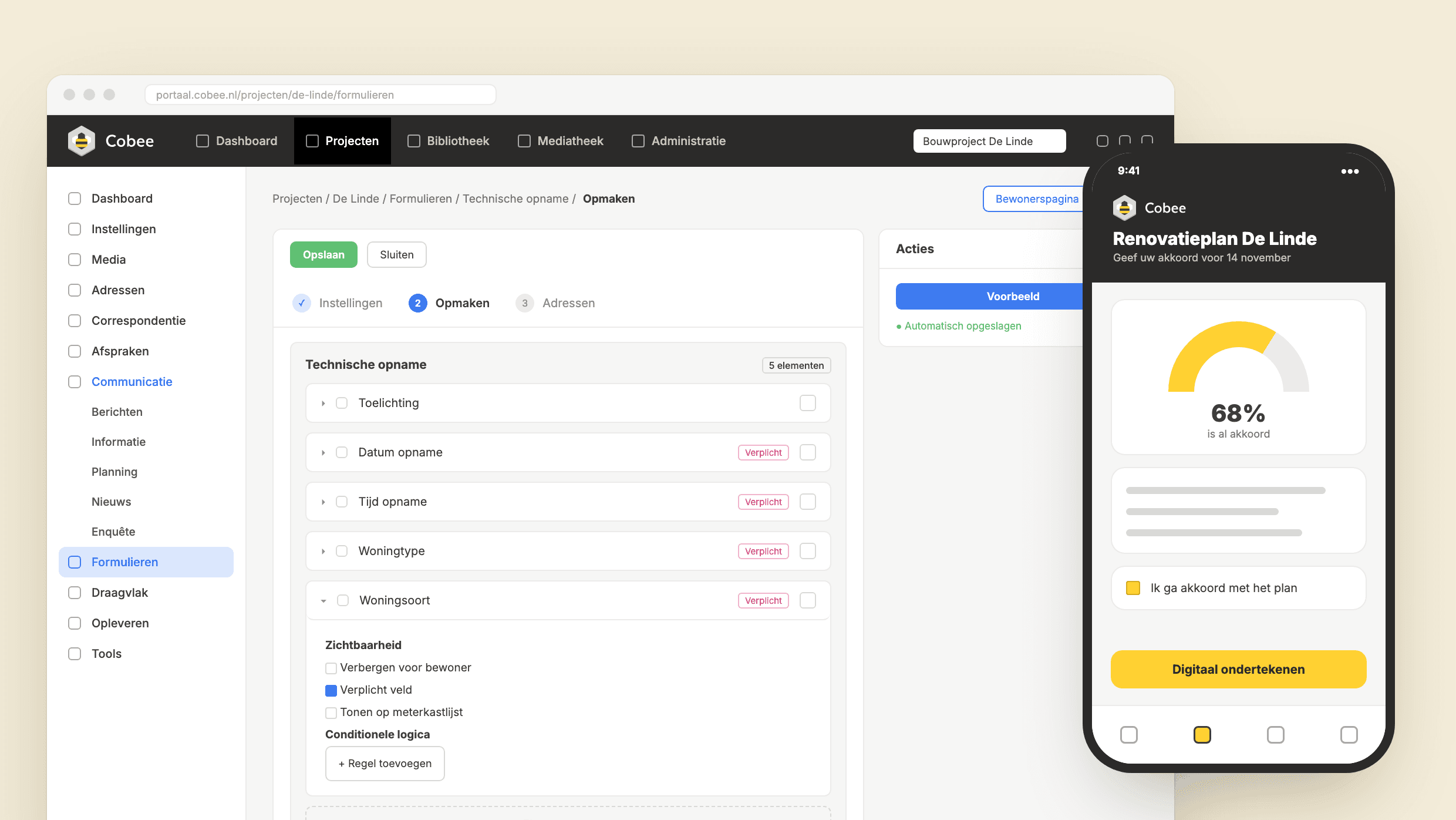Tap the yellow Digitaal ondertekenen button
The image size is (1456, 820).
pos(1239,670)
